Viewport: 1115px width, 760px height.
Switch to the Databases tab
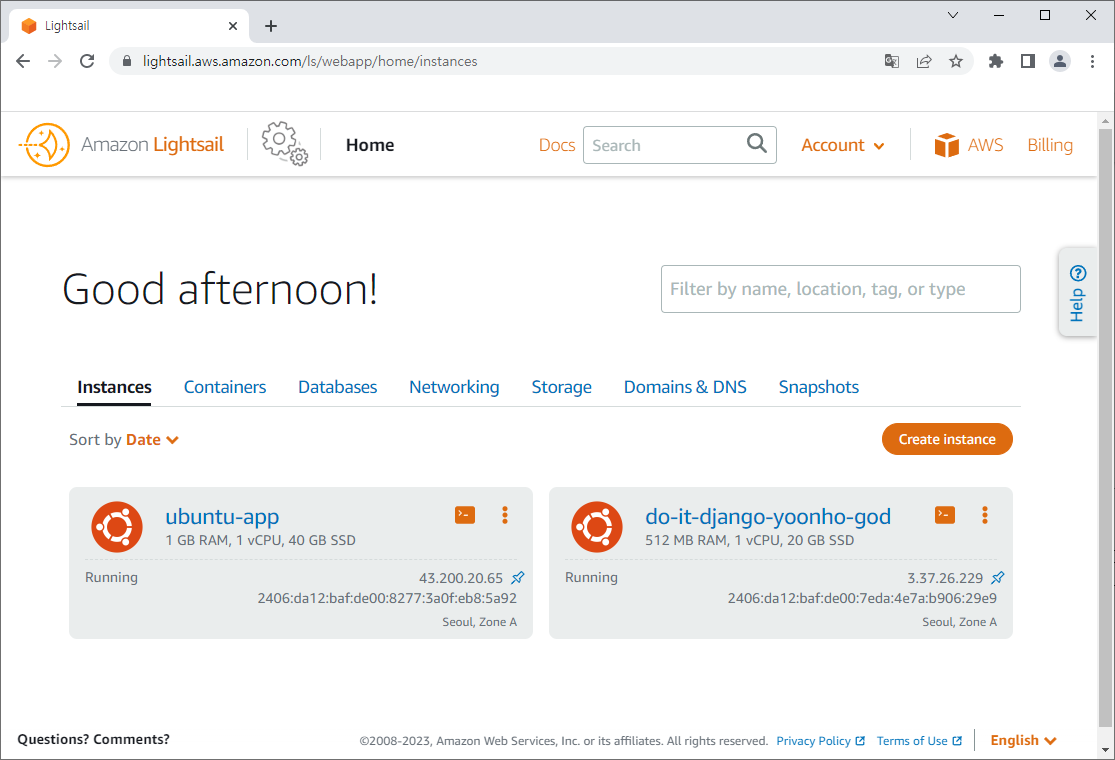(x=338, y=387)
